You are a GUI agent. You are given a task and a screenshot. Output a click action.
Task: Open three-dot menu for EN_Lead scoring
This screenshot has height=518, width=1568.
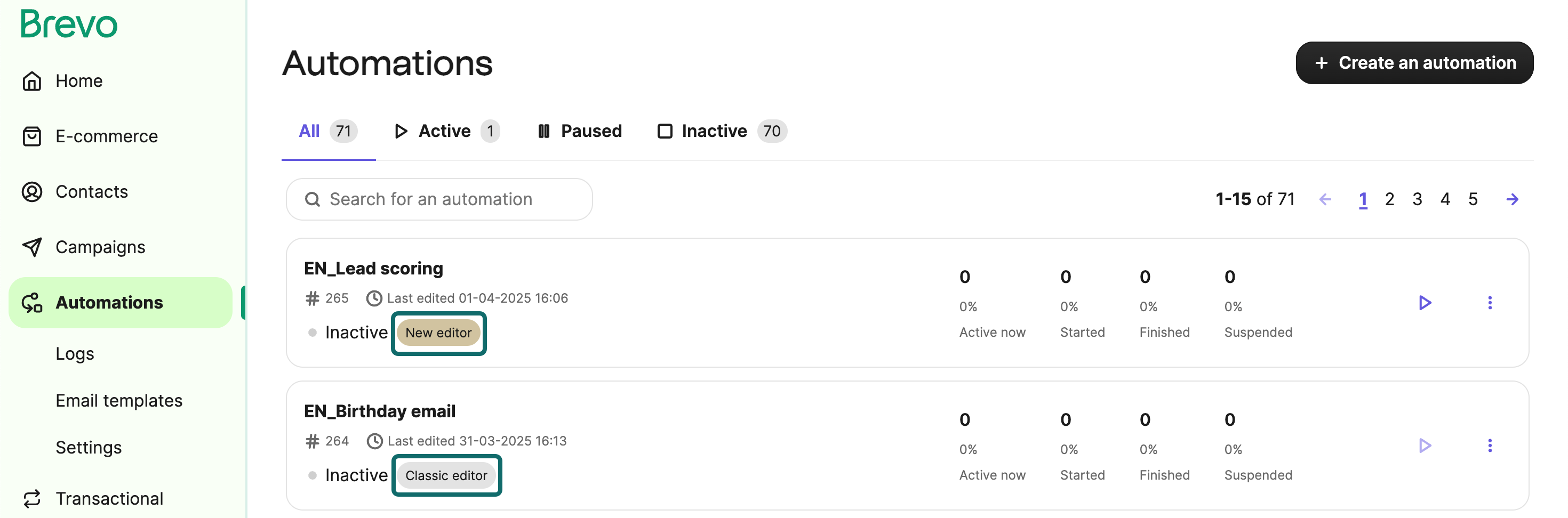1490,303
